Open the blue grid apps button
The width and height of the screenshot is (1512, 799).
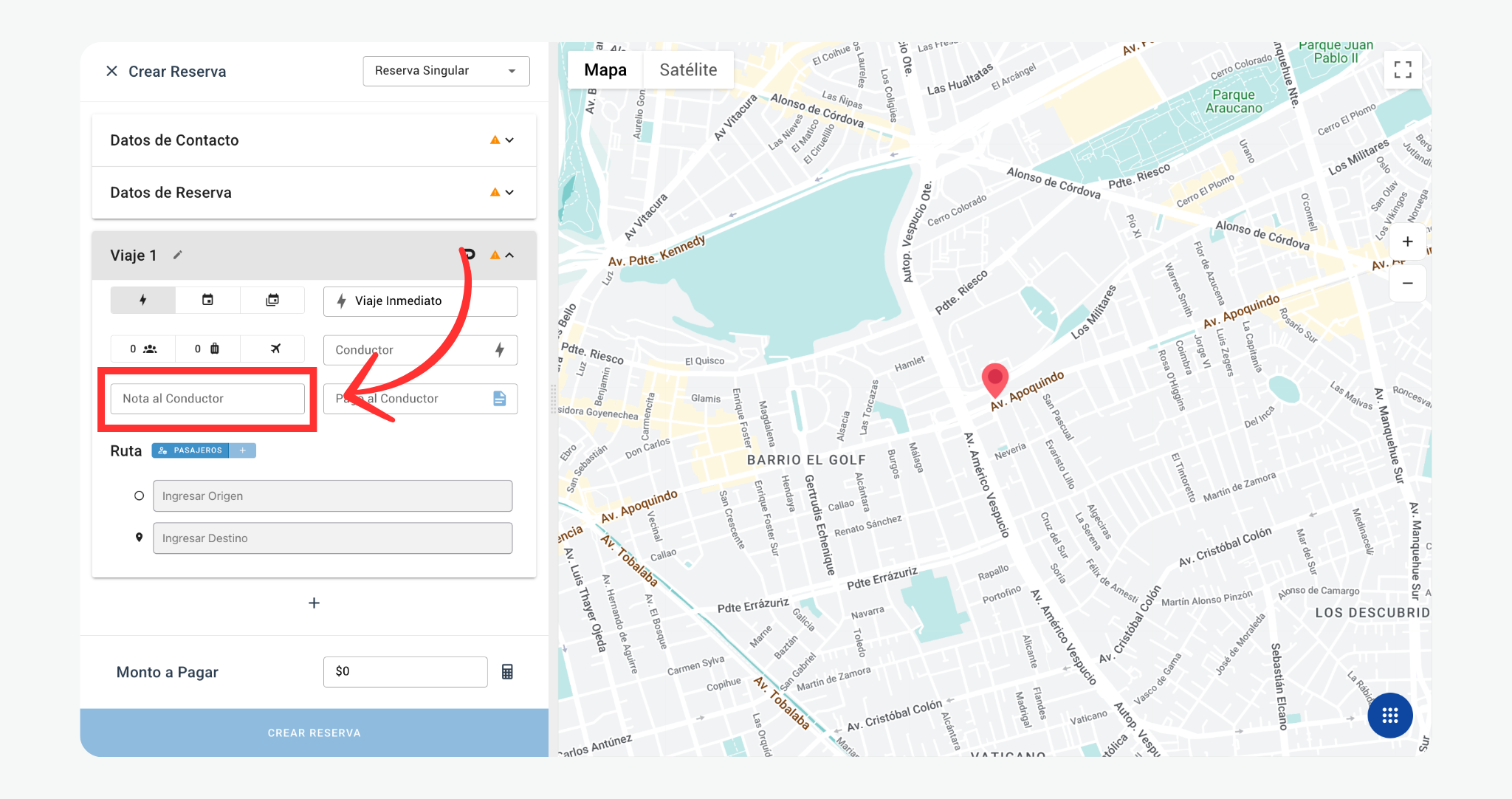click(x=1390, y=716)
